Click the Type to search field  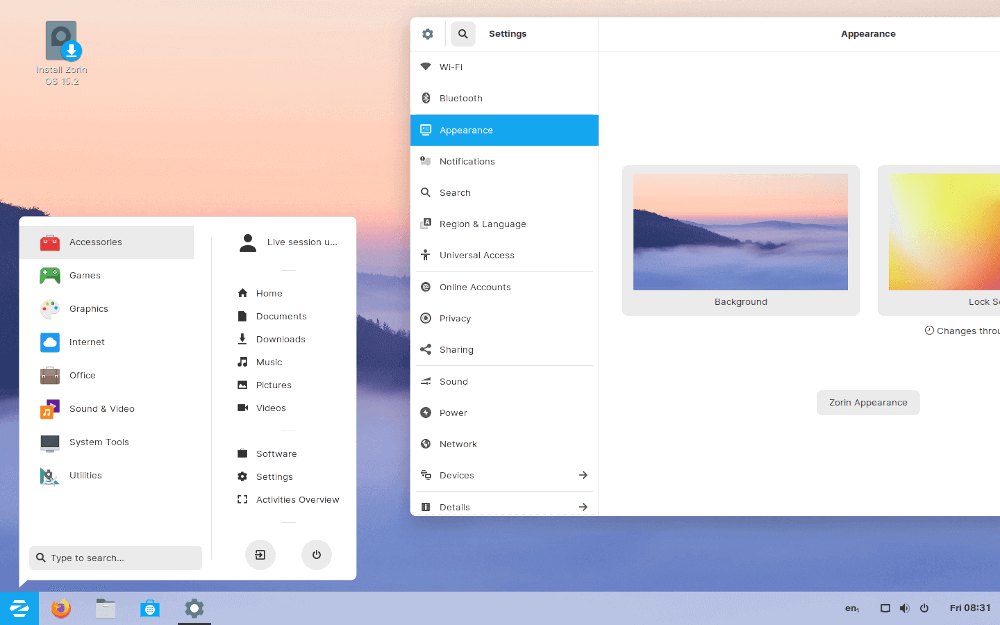(114, 557)
